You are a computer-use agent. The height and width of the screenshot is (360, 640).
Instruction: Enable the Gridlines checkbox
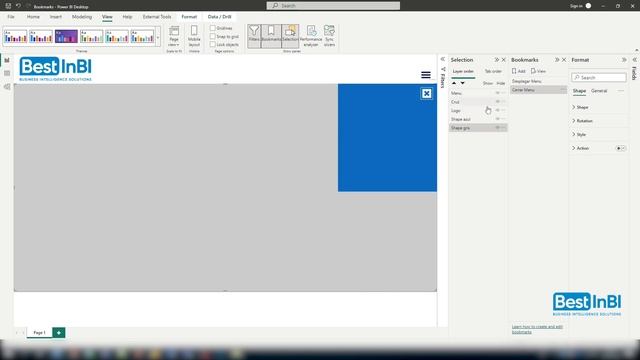pos(213,28)
